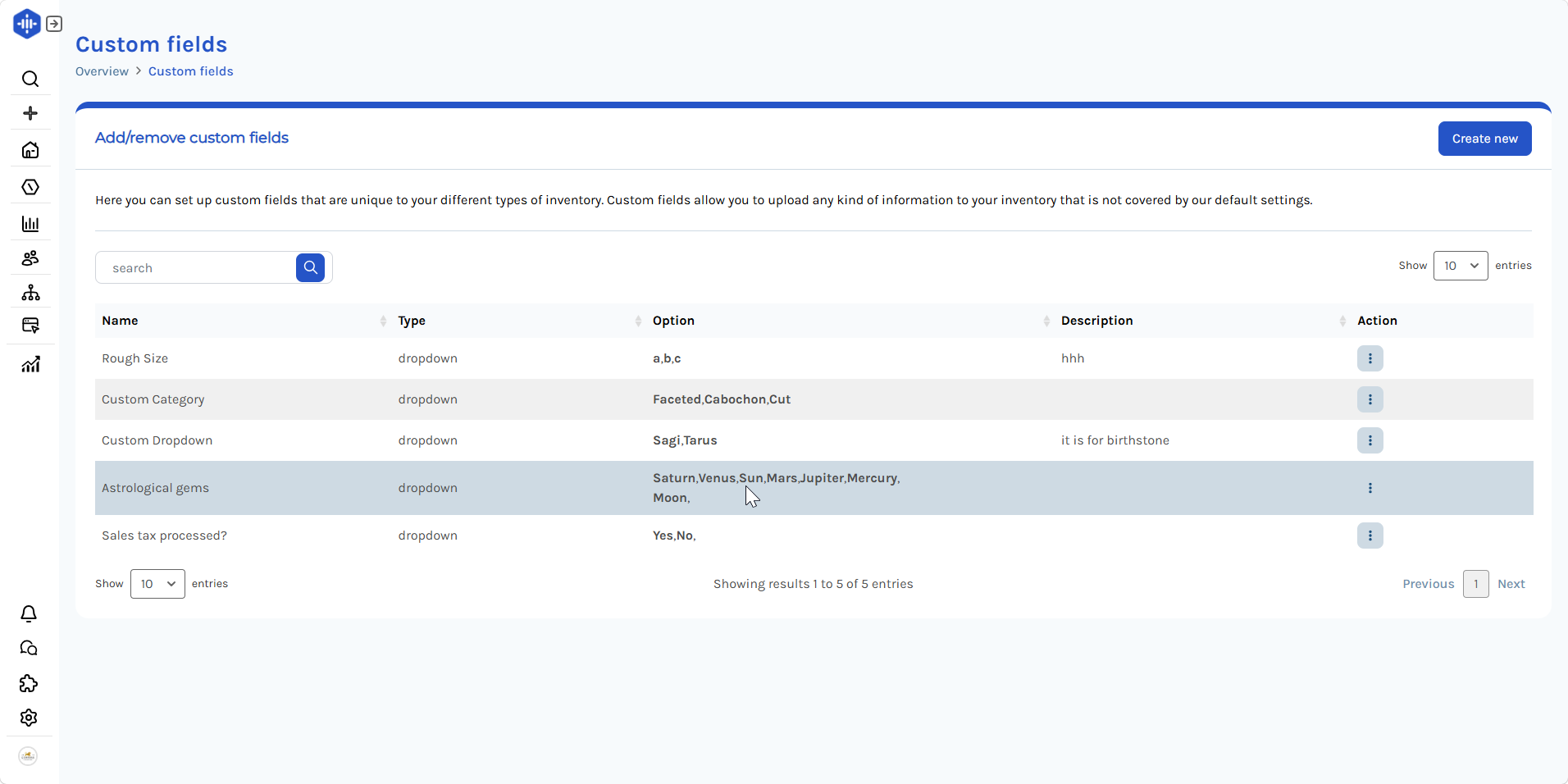Click the Custom Category name cell
The image size is (1568, 784).
tap(153, 399)
